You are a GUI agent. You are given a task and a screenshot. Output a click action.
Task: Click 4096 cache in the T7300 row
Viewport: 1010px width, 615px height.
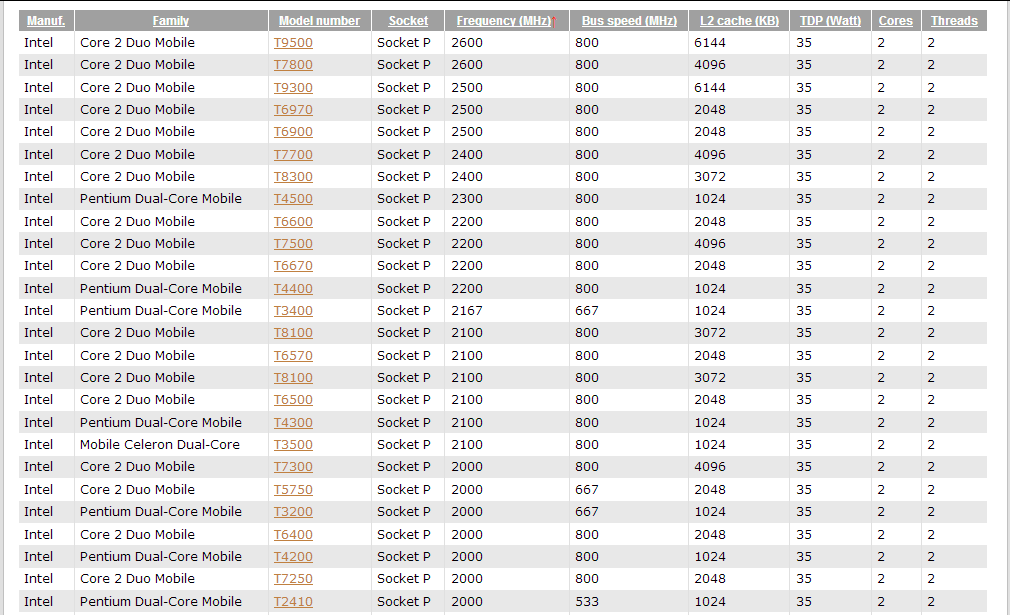710,466
